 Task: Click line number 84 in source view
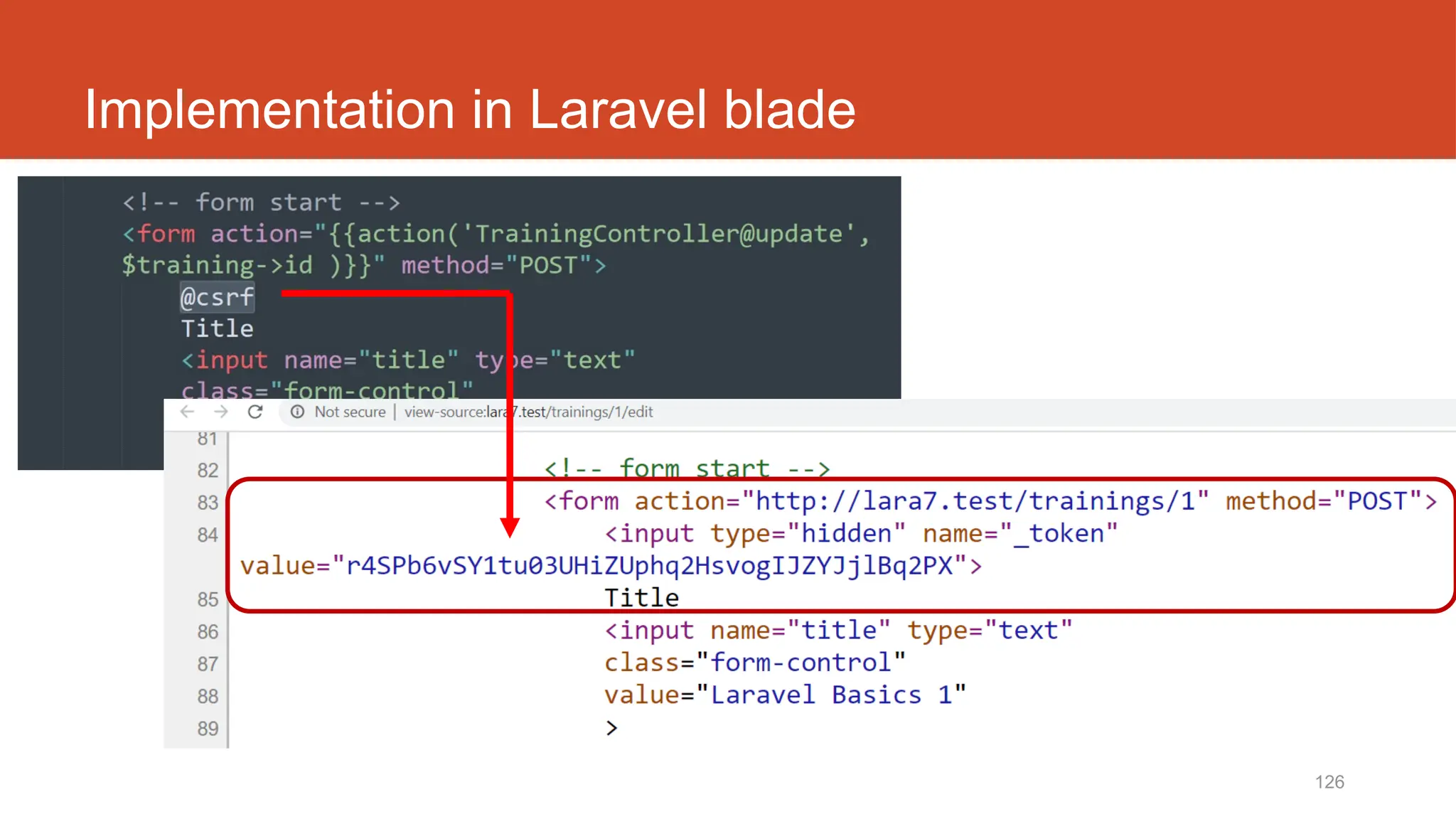tap(208, 535)
